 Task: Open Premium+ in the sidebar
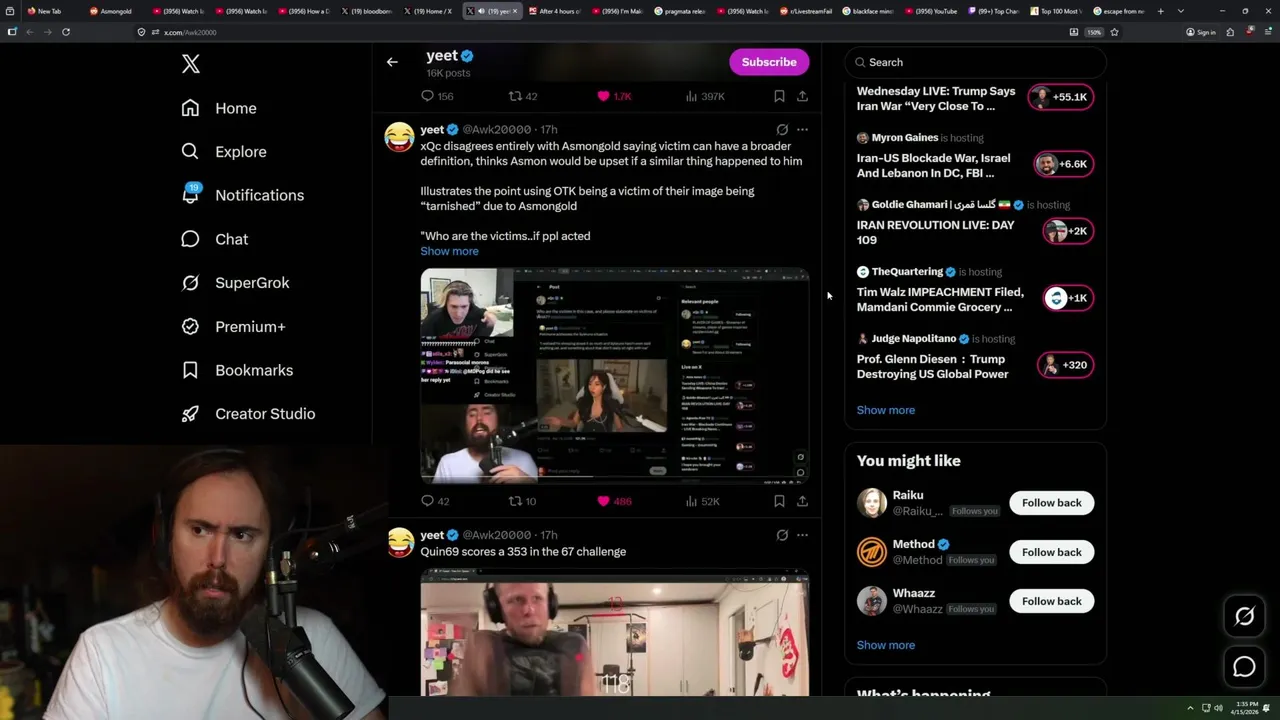tap(233, 326)
